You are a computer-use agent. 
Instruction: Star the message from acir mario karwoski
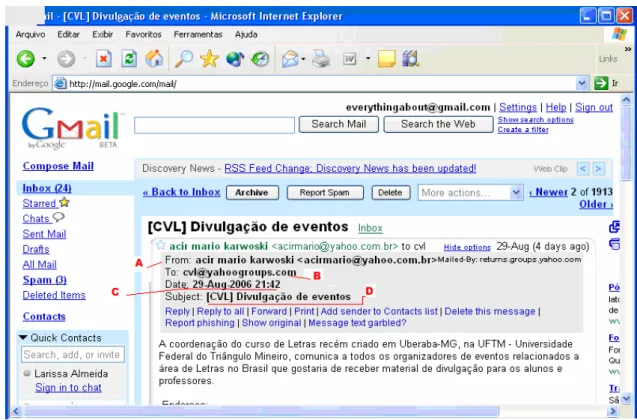(160, 245)
